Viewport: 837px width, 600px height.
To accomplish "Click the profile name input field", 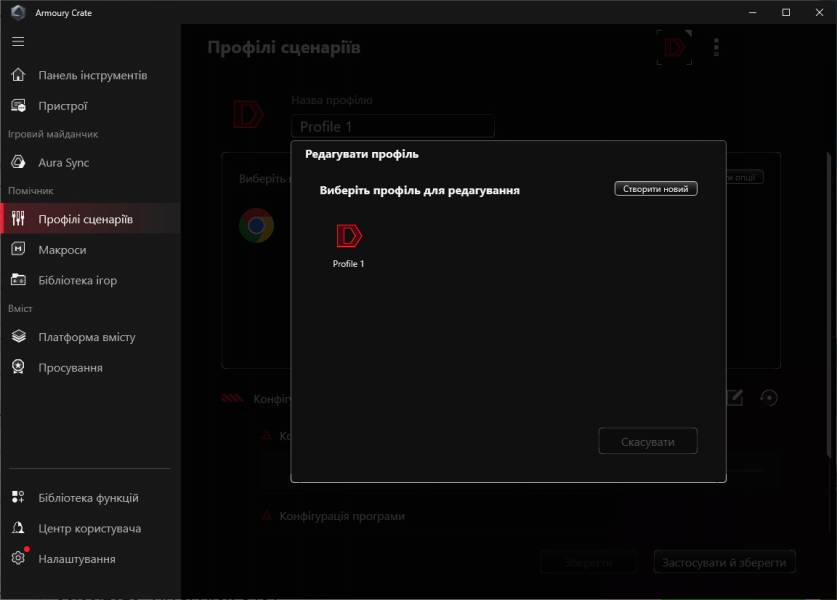I will pos(392,127).
